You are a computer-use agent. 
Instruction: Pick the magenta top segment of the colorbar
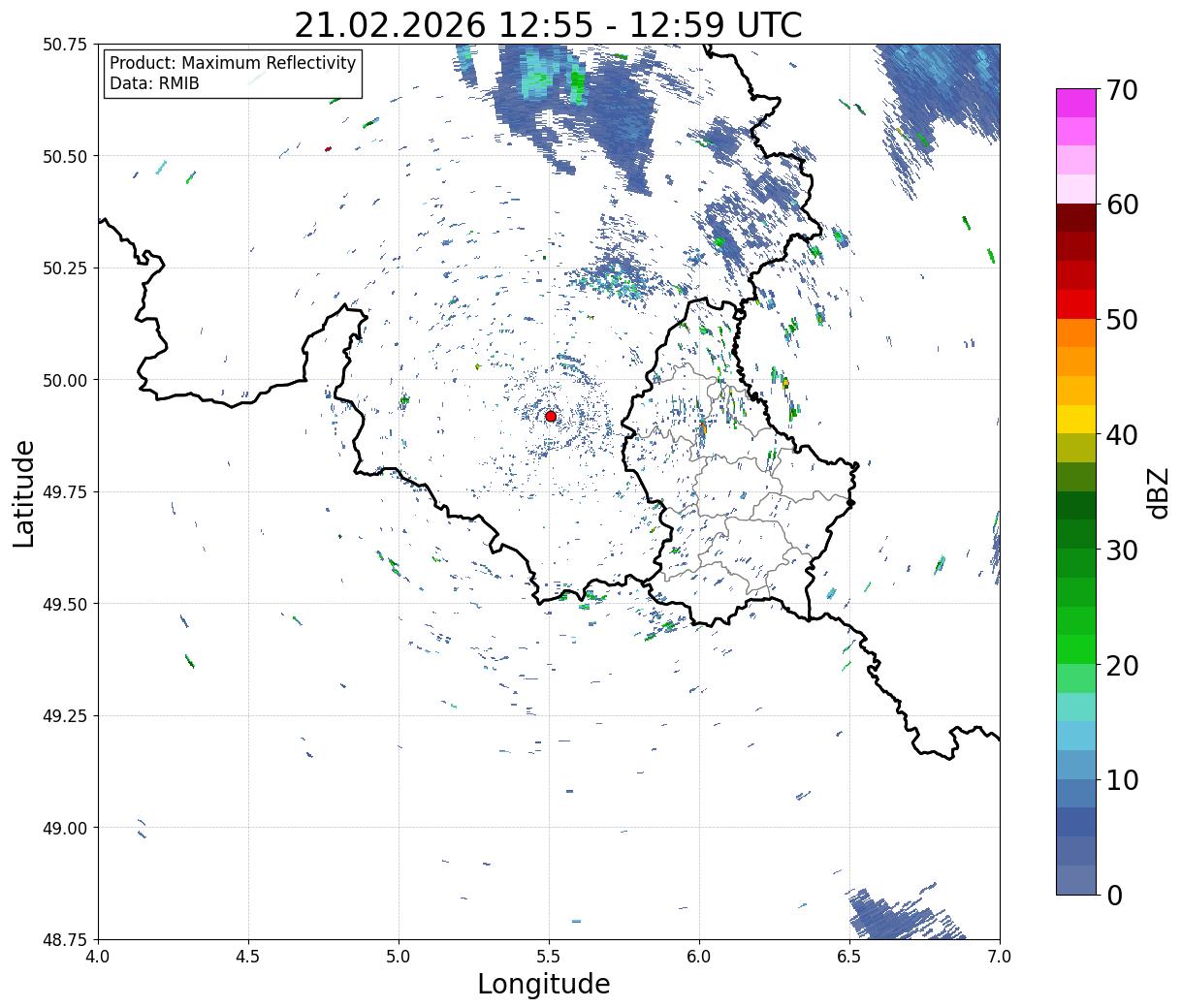(x=1076, y=103)
